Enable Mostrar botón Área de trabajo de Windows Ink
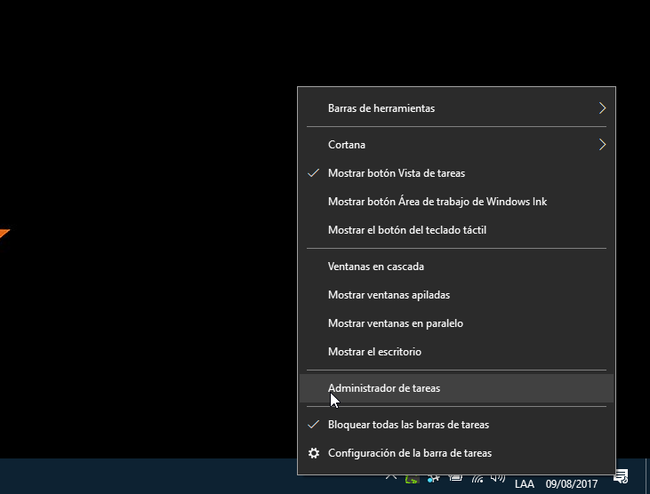Screen dimensions: 650x494 click(x=437, y=201)
